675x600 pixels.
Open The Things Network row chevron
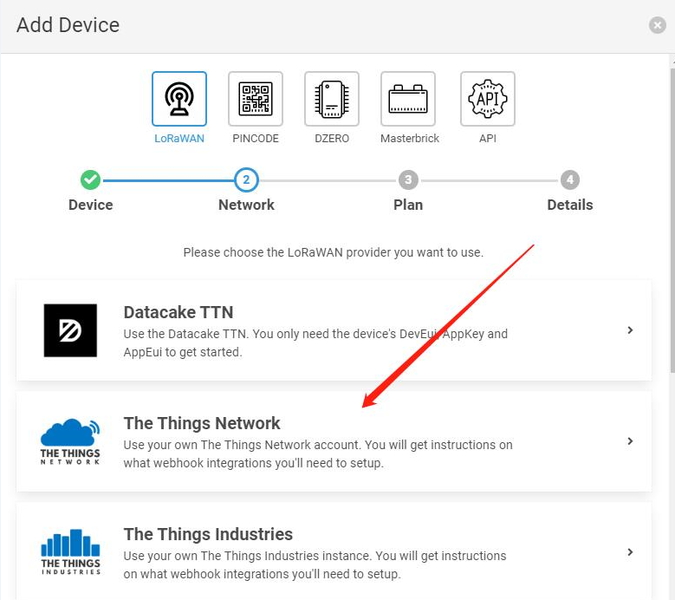(630, 441)
